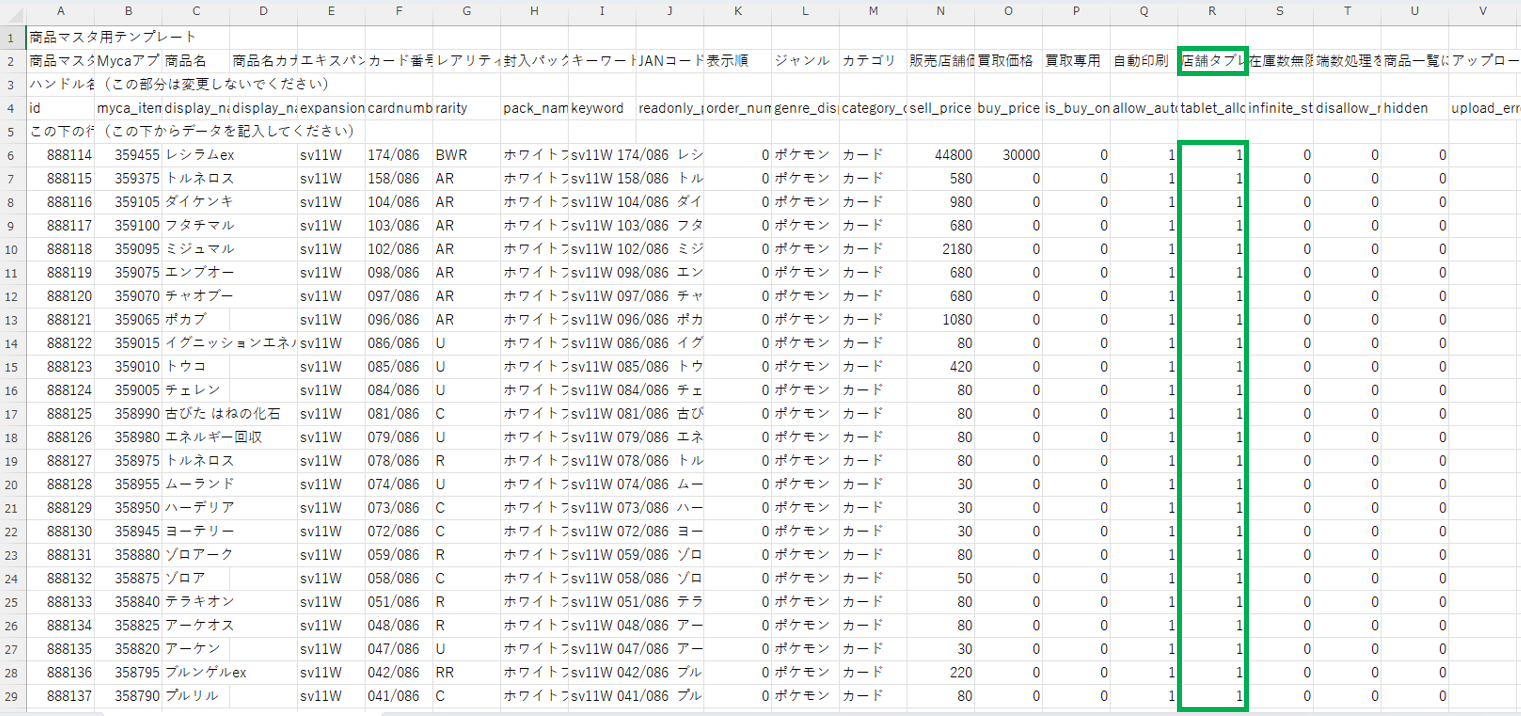Viewport: 1521px width, 716px height.
Task: Select the column V header
Action: (x=1484, y=11)
